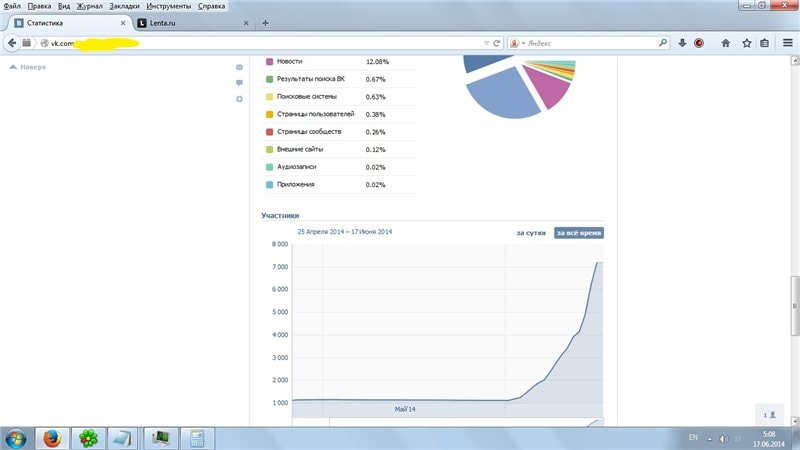
Task: Click the Наверх link to scroll up
Action: (32, 67)
